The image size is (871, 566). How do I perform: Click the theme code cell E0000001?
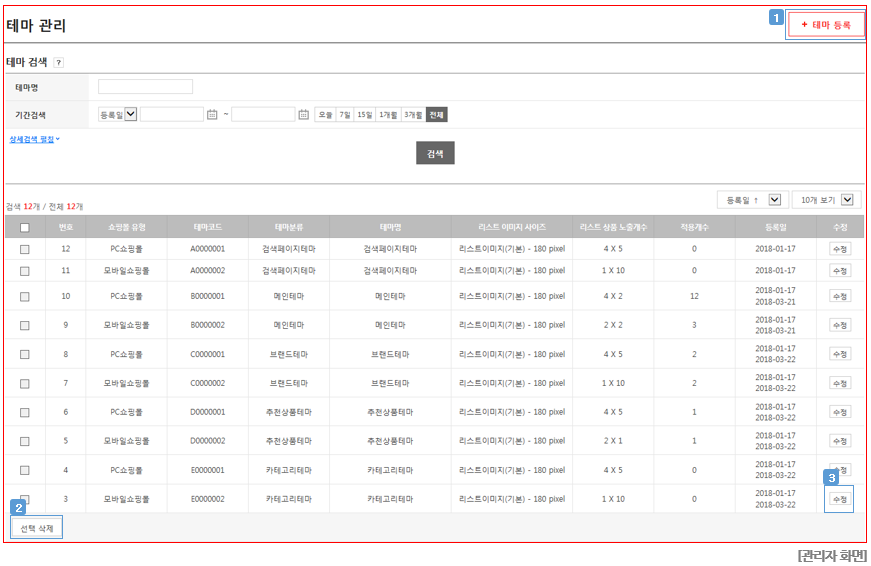[x=208, y=470]
